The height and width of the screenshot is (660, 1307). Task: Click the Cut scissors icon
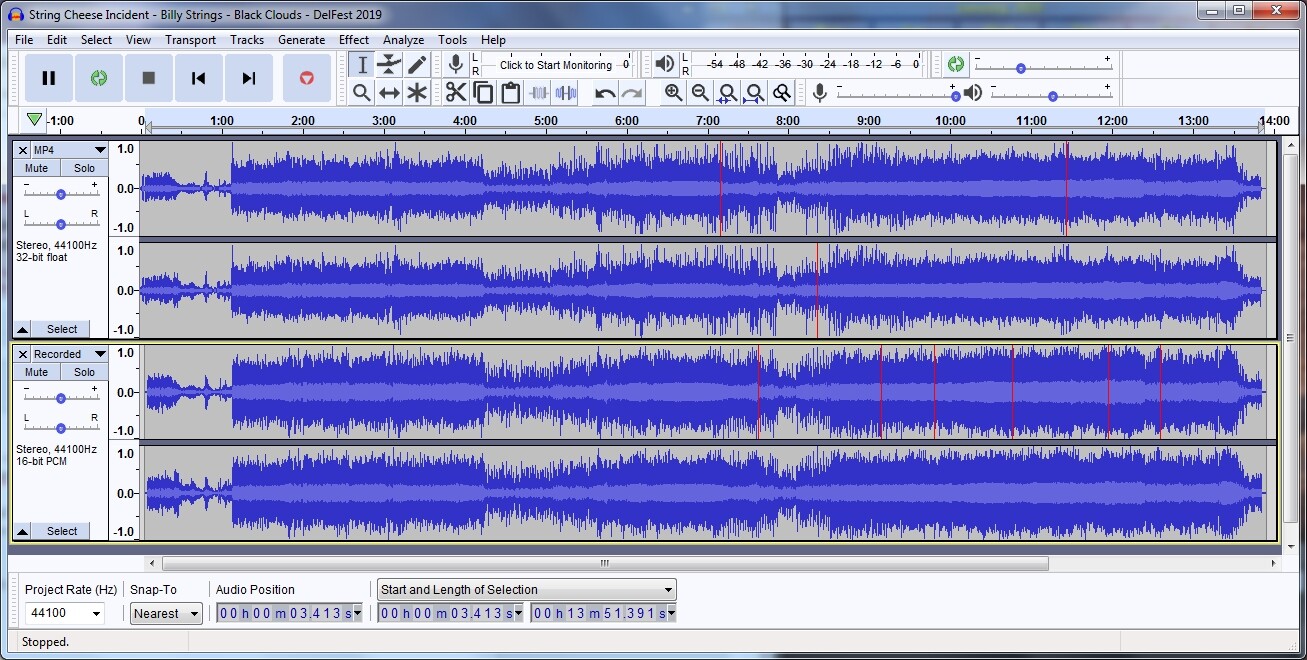click(456, 93)
